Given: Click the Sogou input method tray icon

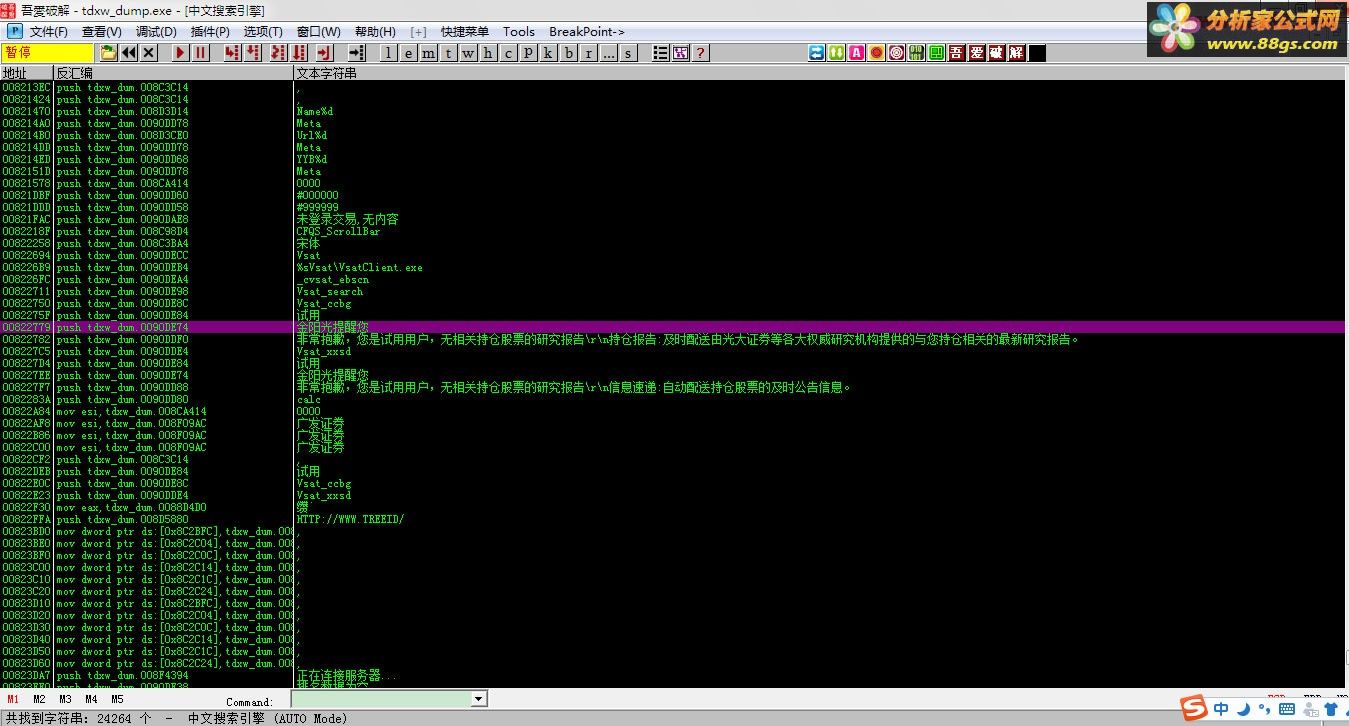Looking at the screenshot, I should click(x=1194, y=709).
